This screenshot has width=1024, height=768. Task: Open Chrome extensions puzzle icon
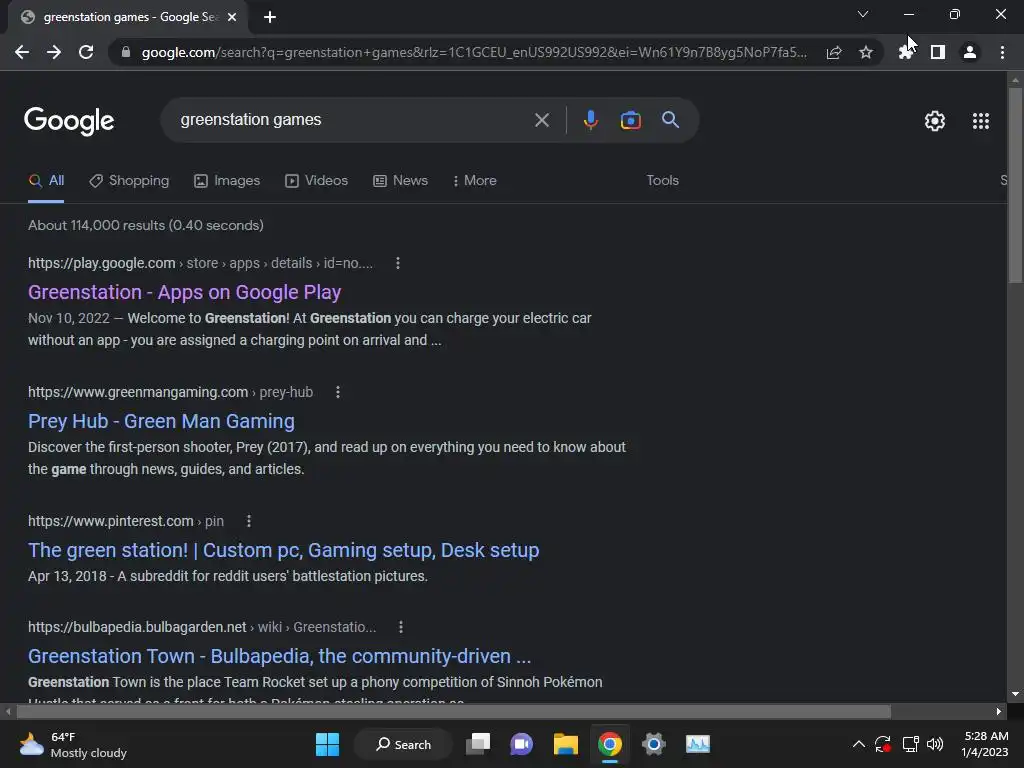[x=906, y=52]
